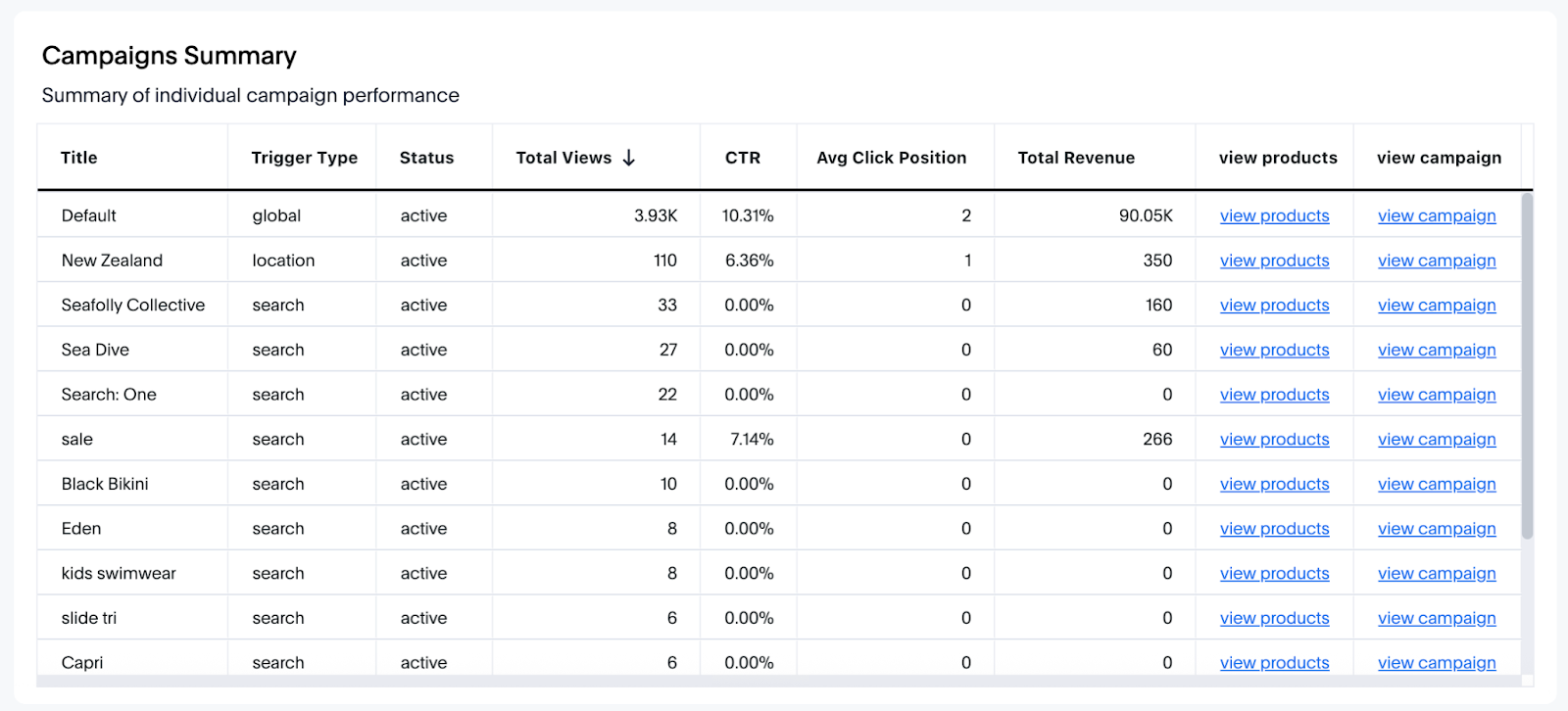This screenshot has width=1568, height=711.
Task: Open view campaign for kids swimwear
Action: tap(1436, 574)
